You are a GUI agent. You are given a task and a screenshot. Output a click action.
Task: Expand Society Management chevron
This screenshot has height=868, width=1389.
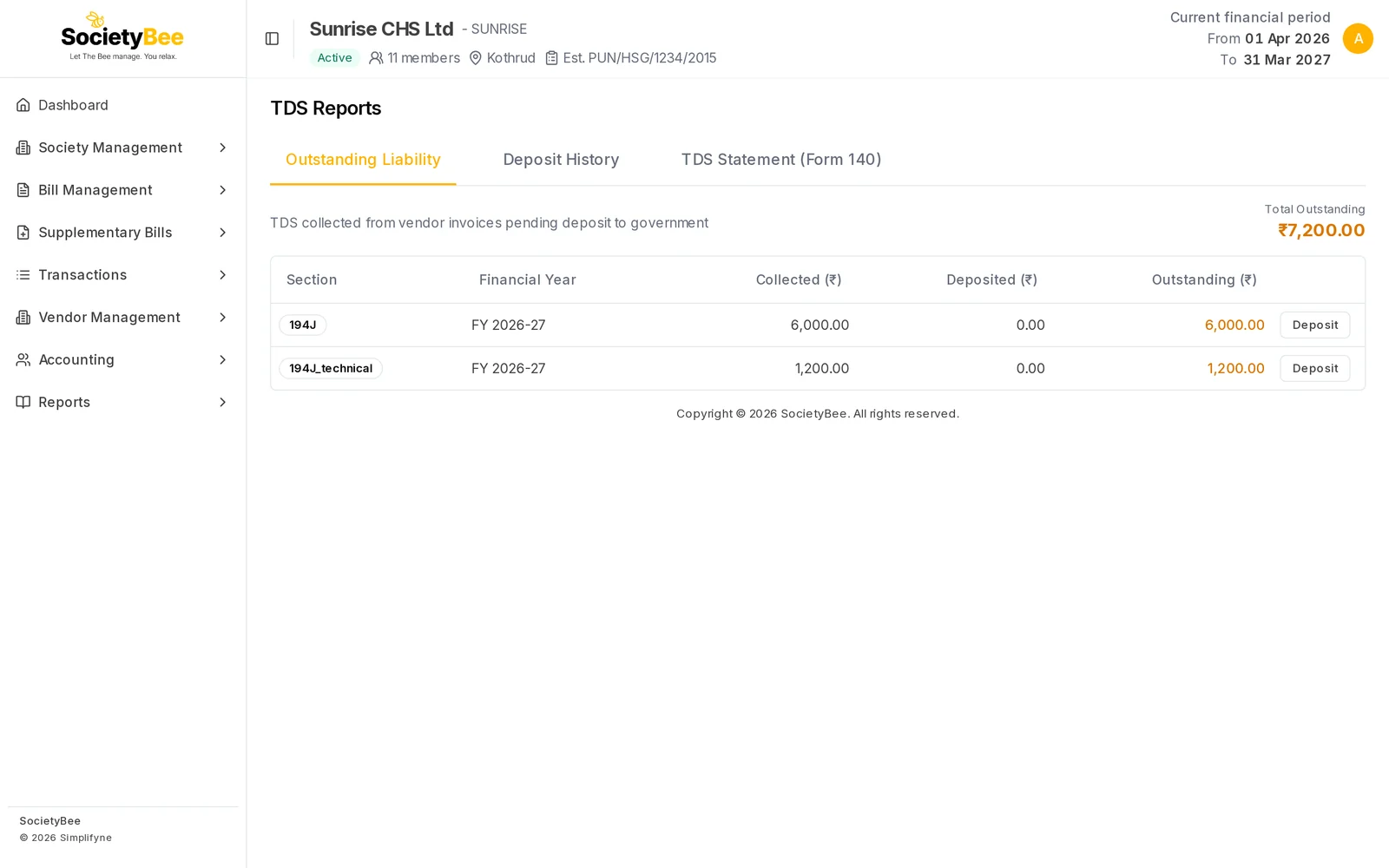(x=223, y=148)
